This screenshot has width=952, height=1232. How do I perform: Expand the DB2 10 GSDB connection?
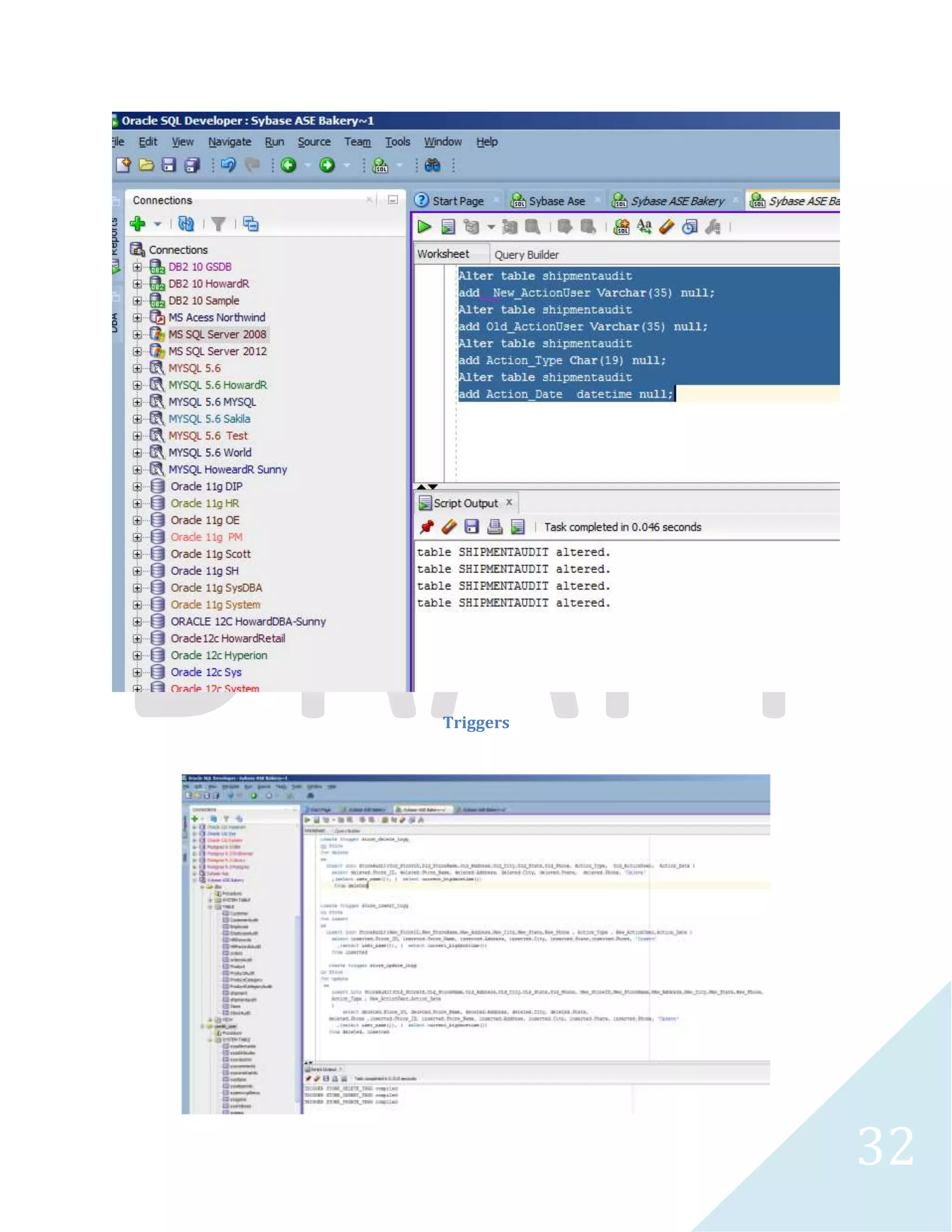click(137, 267)
